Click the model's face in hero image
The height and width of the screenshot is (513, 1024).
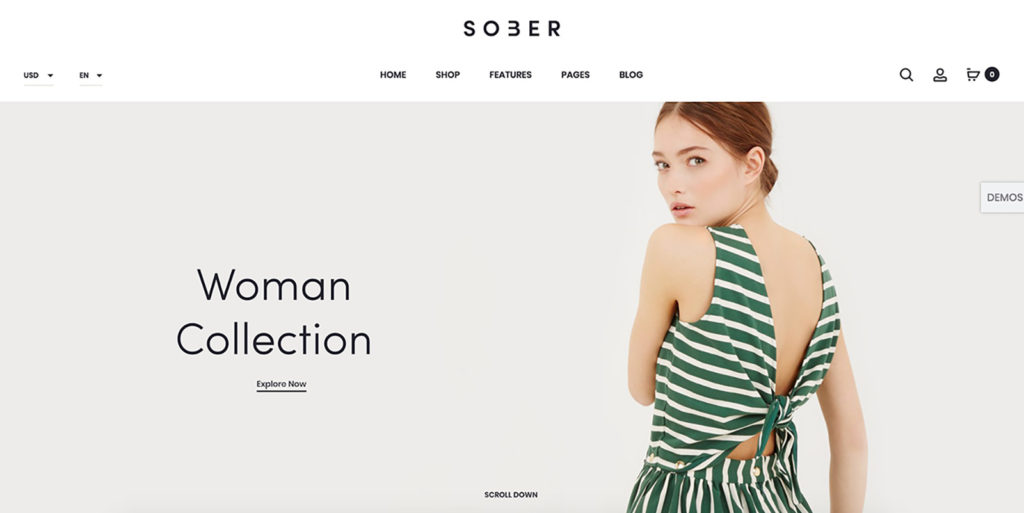686,173
